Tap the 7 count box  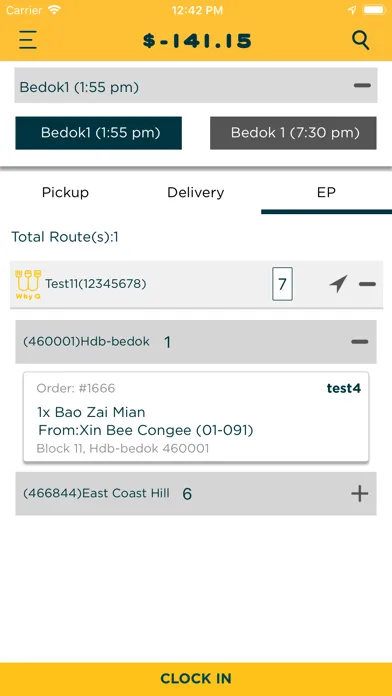point(282,284)
